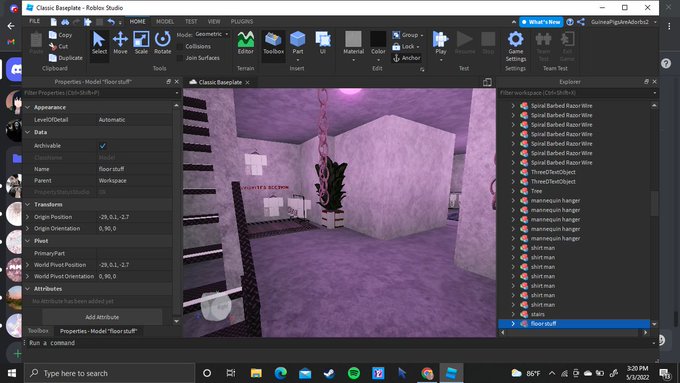Activate the Move tool

(x=120, y=43)
